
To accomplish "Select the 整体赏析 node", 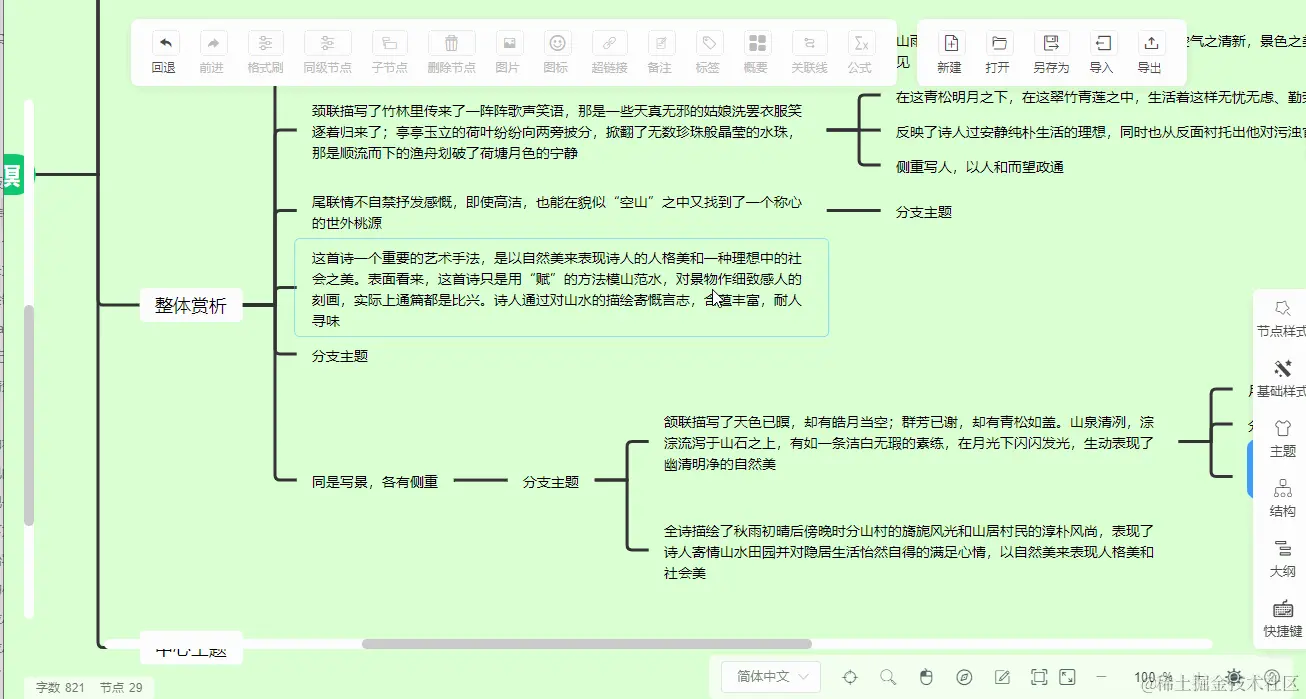I will (190, 305).
